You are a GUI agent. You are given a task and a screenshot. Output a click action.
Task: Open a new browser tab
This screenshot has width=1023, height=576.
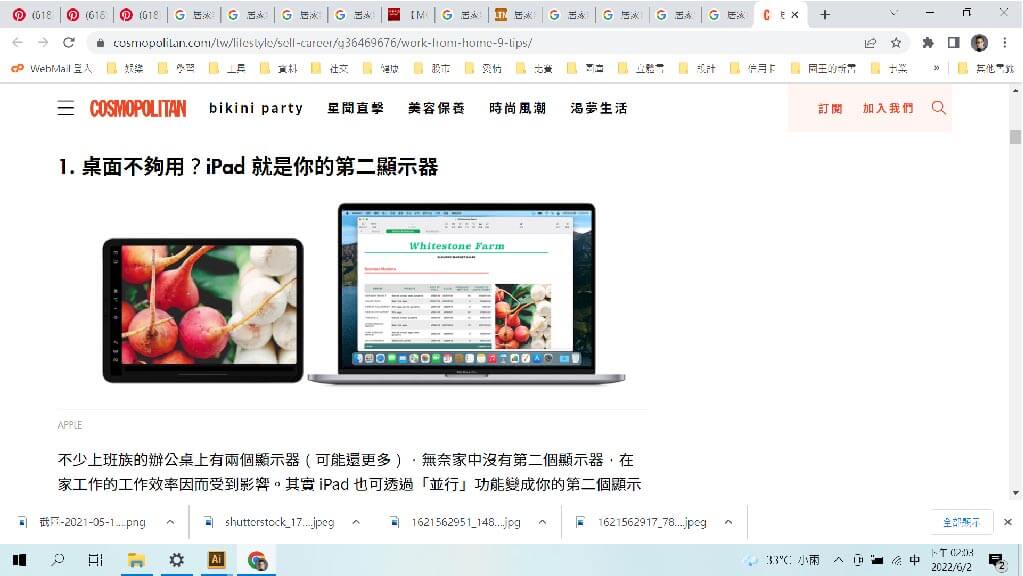(825, 15)
